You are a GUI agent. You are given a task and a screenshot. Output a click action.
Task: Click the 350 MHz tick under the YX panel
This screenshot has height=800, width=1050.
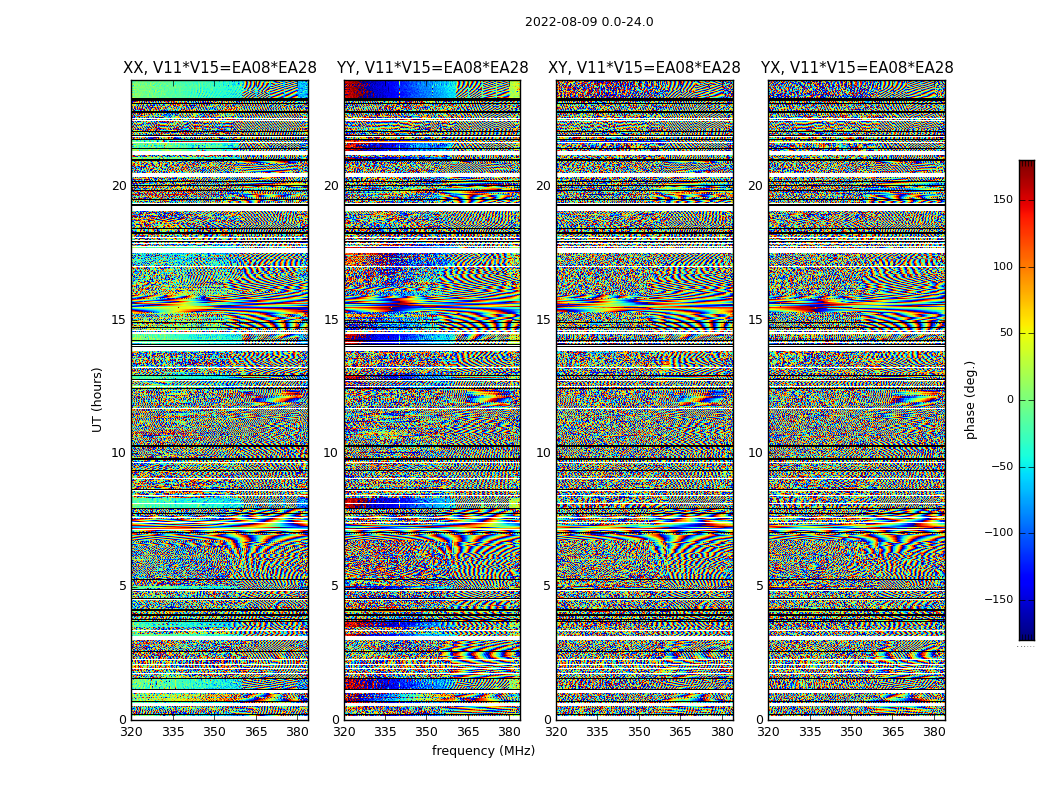pos(851,732)
